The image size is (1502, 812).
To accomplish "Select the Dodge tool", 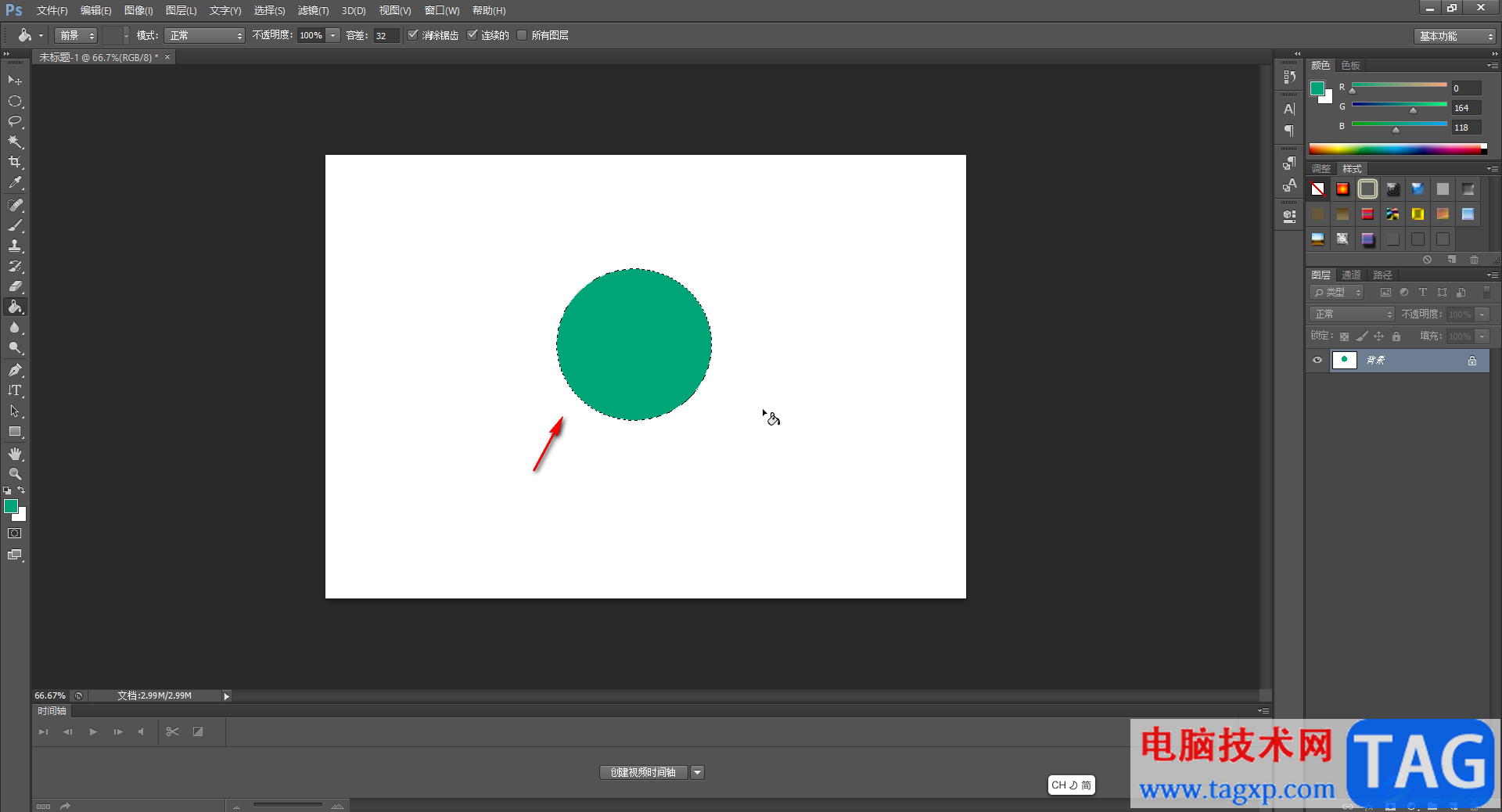I will 15,347.
